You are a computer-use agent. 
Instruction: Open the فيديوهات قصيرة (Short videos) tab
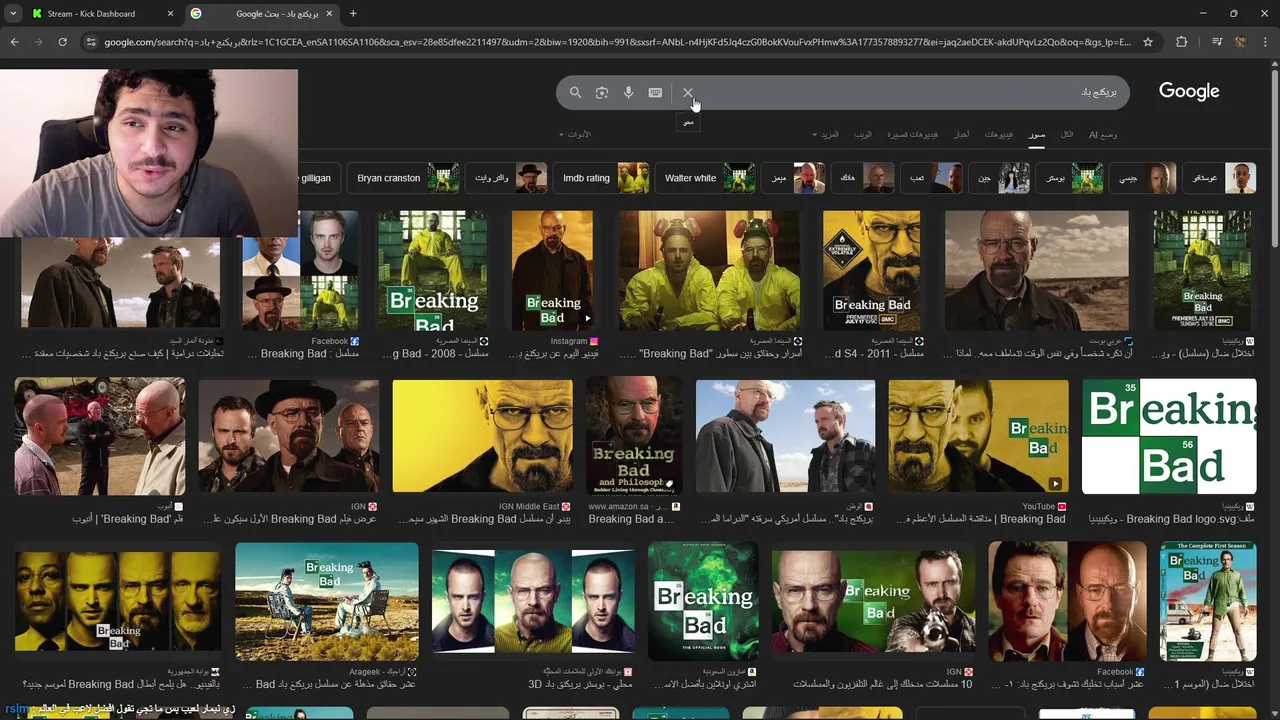coord(914,134)
